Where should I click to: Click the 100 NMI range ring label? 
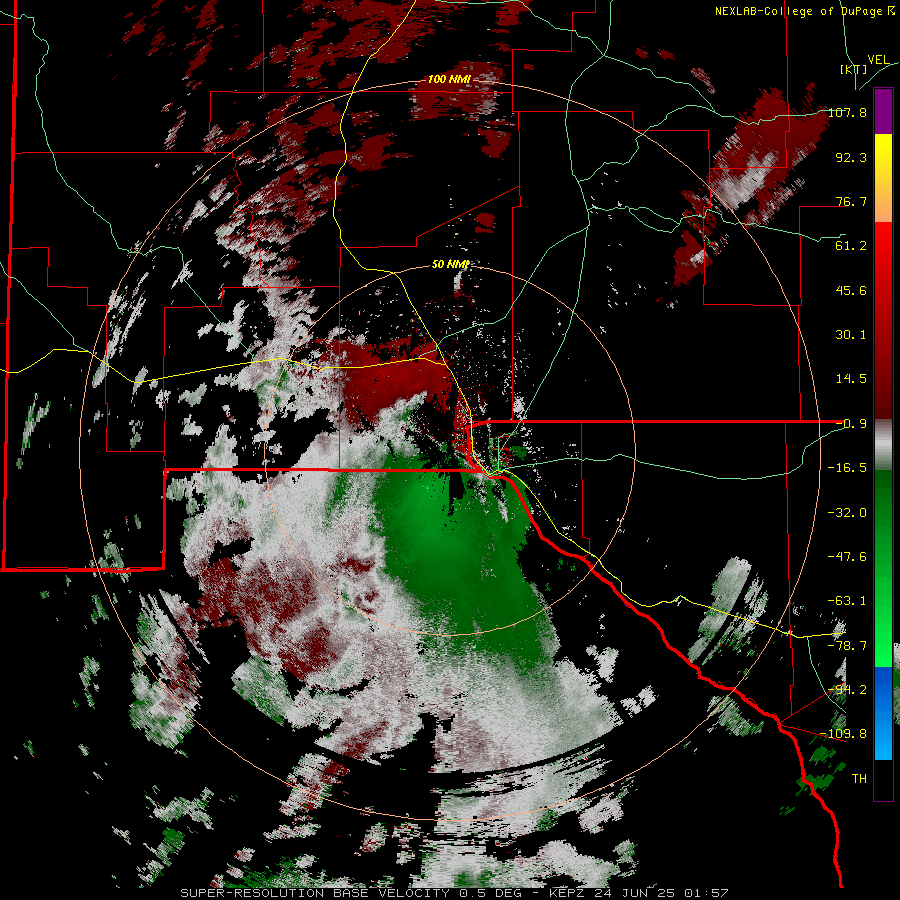tap(449, 79)
